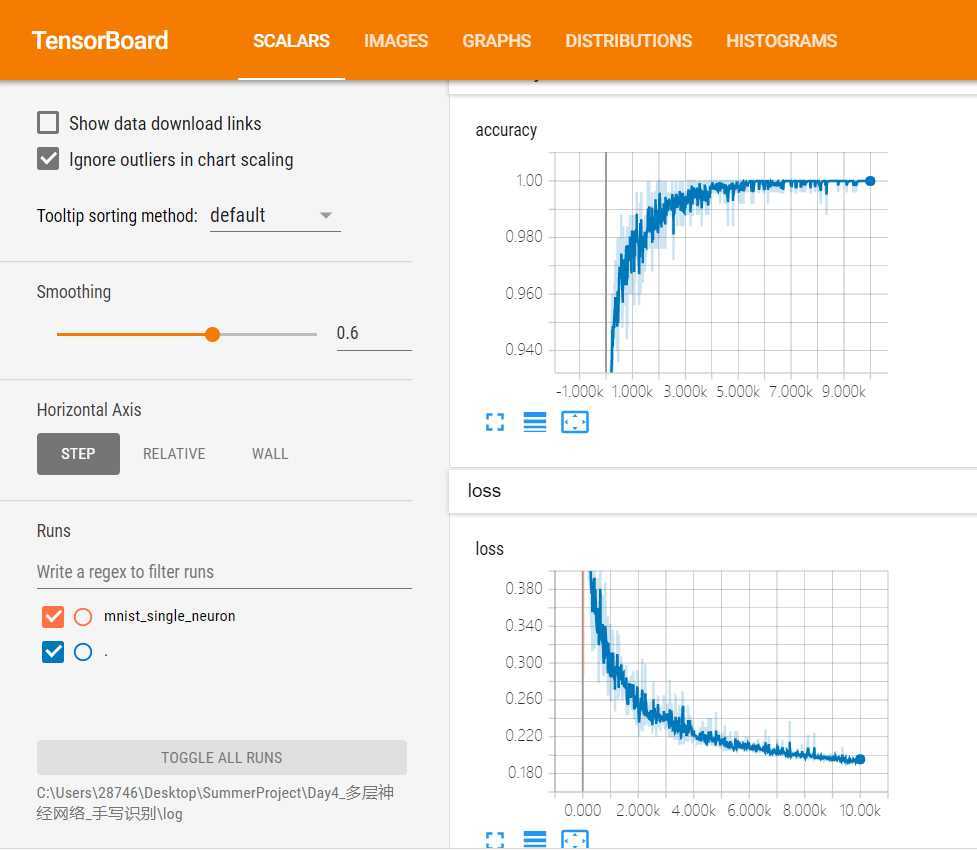977x851 pixels.
Task: Uncheck Ignore outliers in chart scaling
Action: (48, 159)
